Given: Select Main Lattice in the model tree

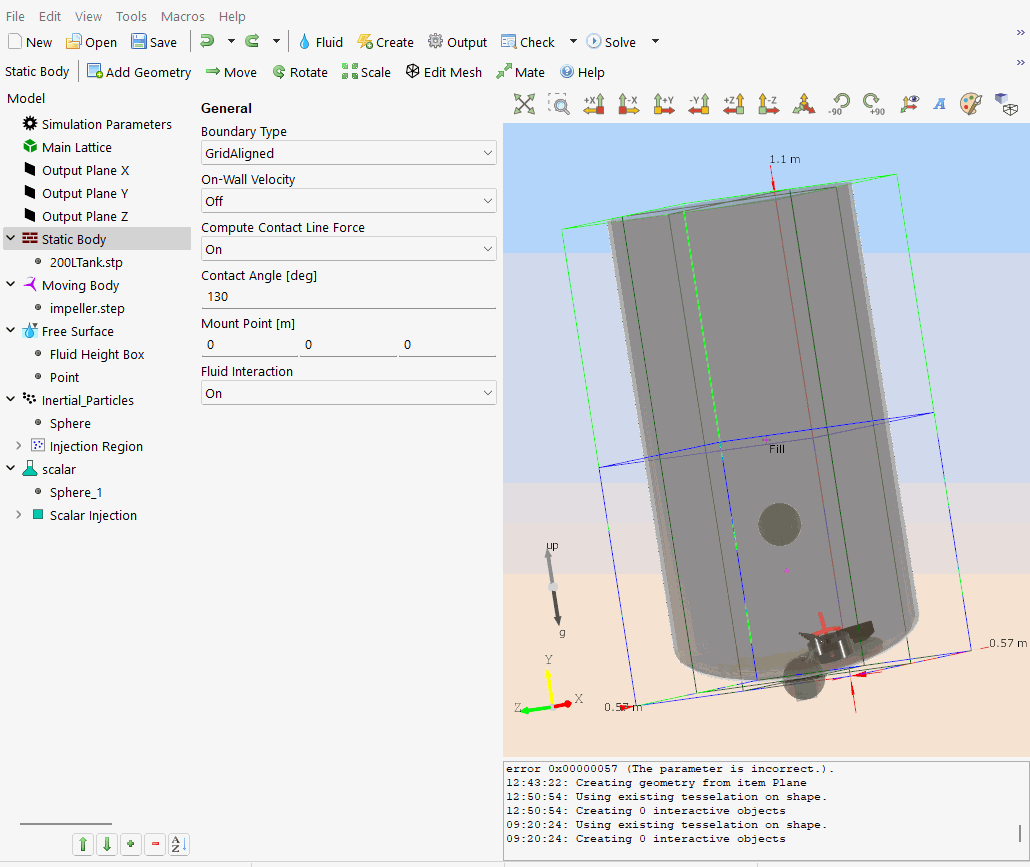Looking at the screenshot, I should 76,147.
